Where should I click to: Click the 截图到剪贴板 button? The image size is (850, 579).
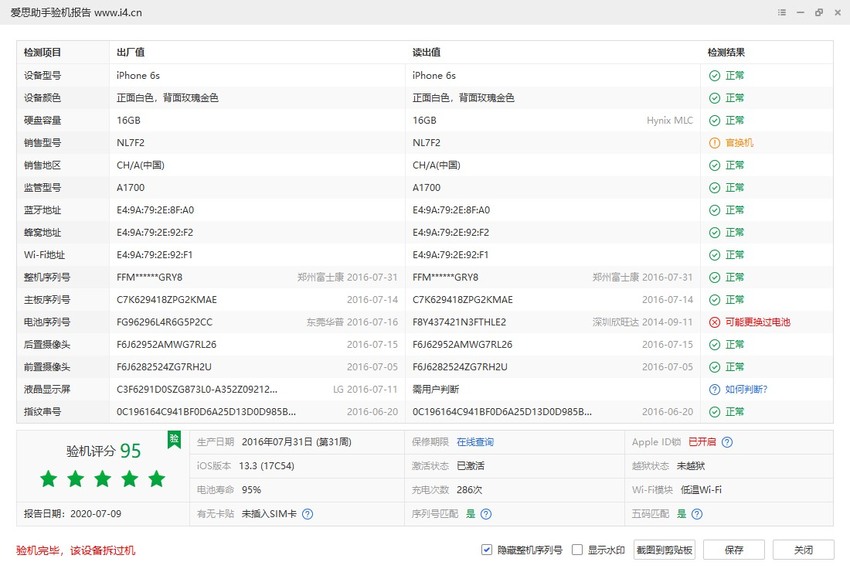(x=665, y=550)
